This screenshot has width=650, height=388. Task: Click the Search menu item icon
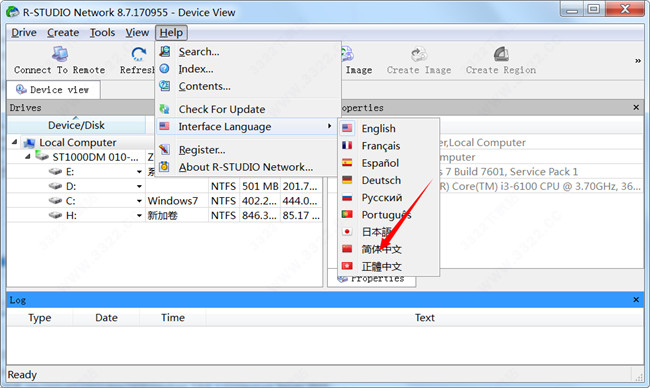165,51
